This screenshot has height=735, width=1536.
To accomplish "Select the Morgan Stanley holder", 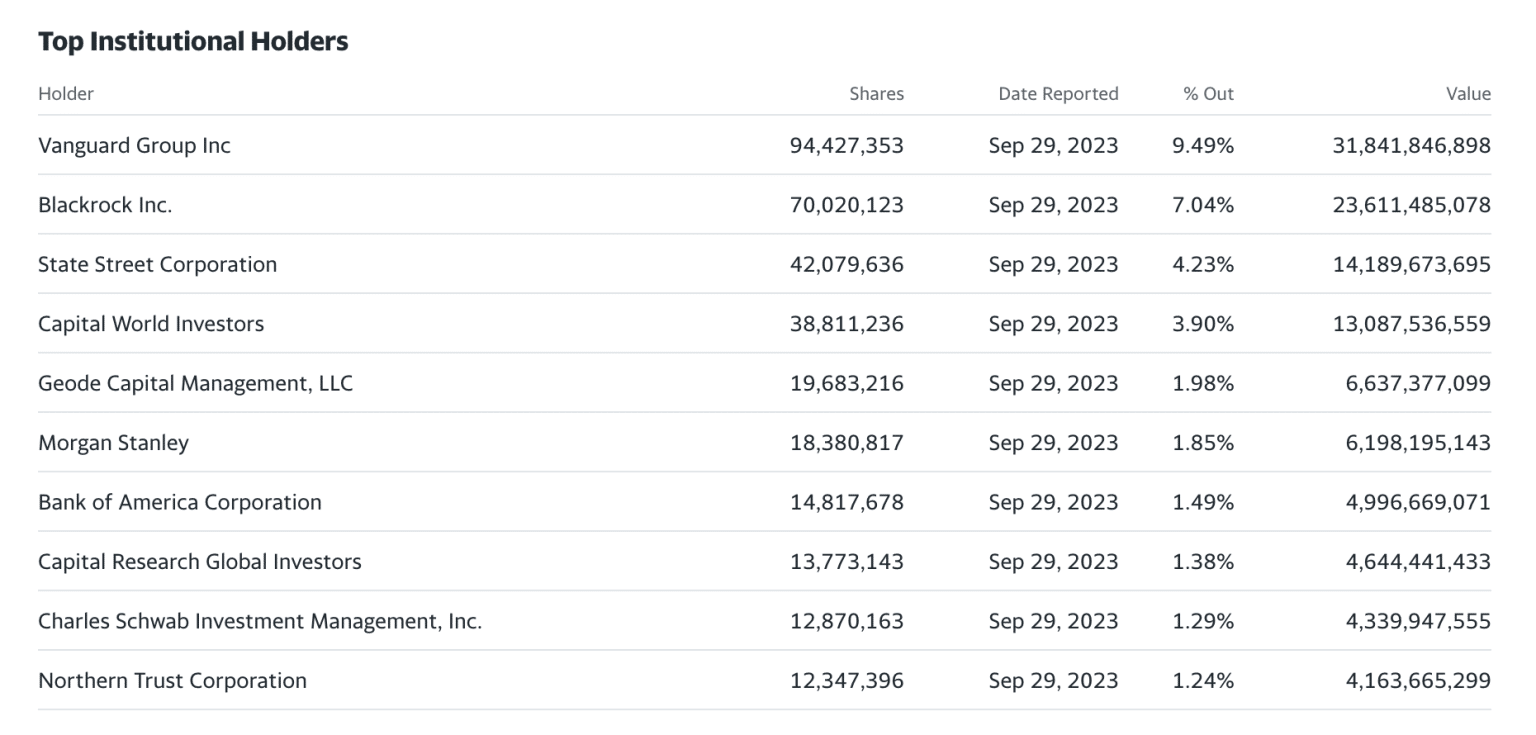I will 113,443.
